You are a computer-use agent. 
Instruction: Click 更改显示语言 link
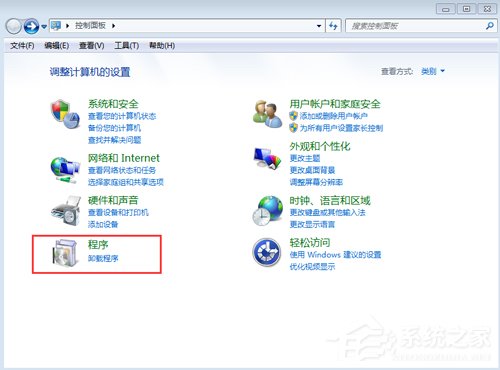pyautogui.click(x=312, y=224)
